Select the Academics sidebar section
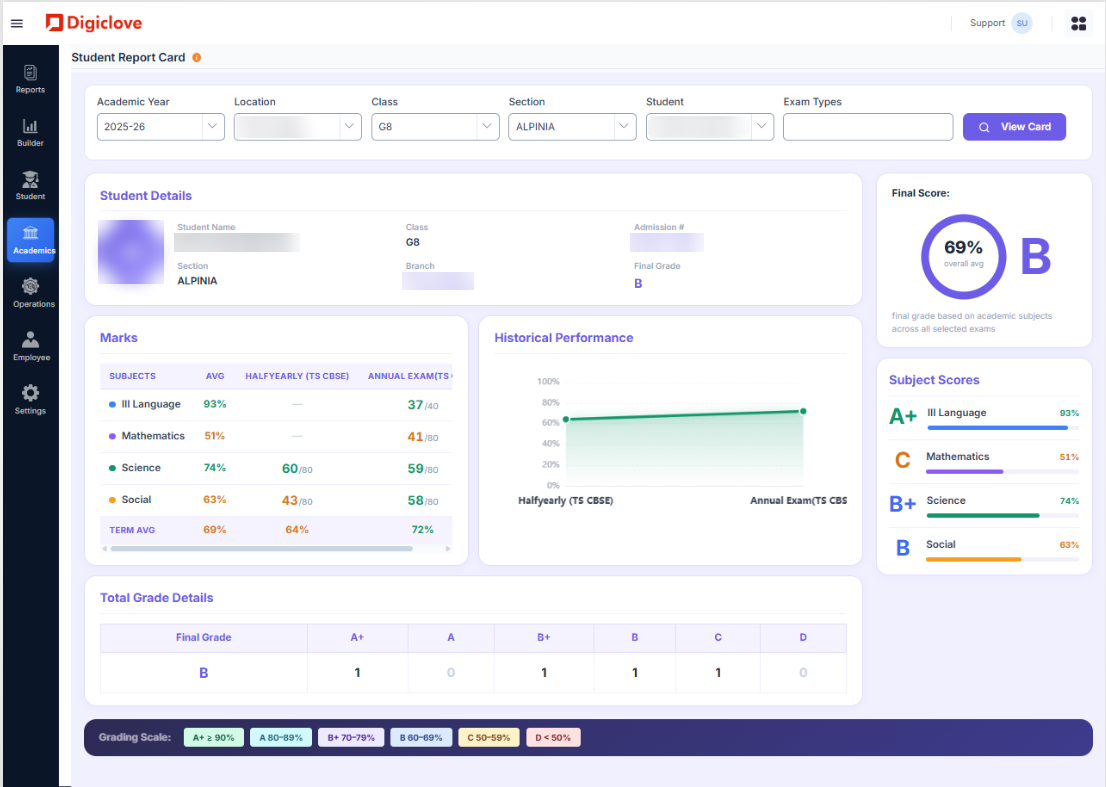The image size is (1106, 787). (x=30, y=240)
